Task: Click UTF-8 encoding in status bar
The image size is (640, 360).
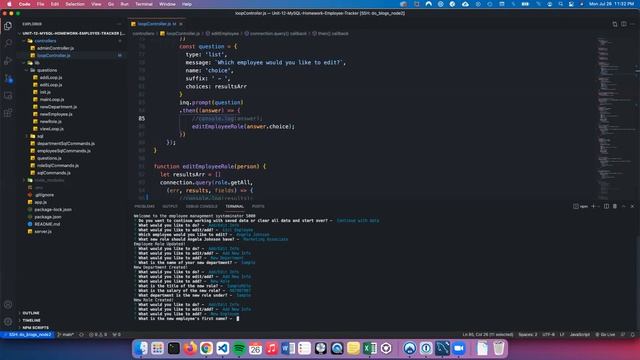Action: point(549,335)
